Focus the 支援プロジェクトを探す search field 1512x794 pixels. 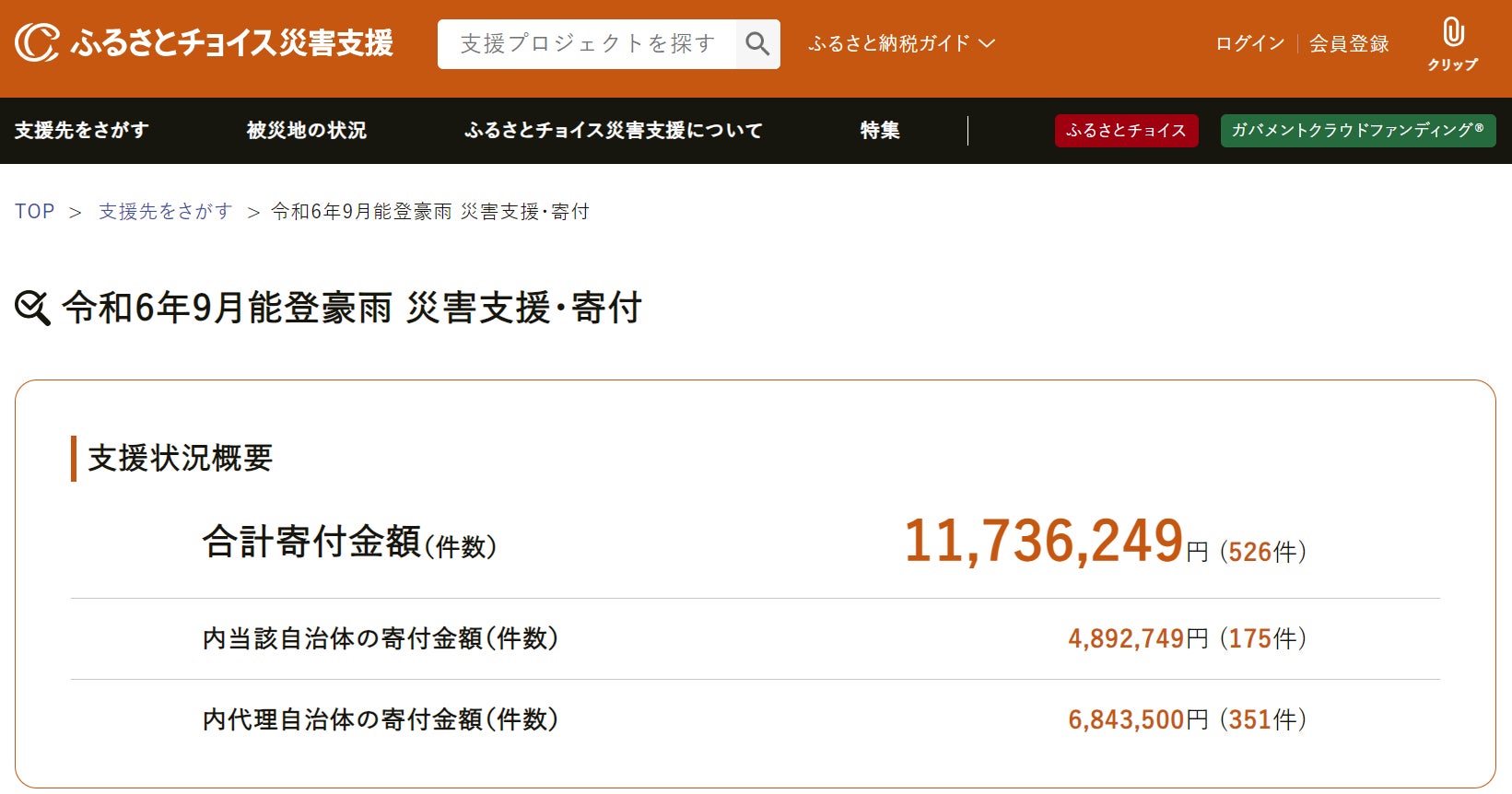(587, 44)
